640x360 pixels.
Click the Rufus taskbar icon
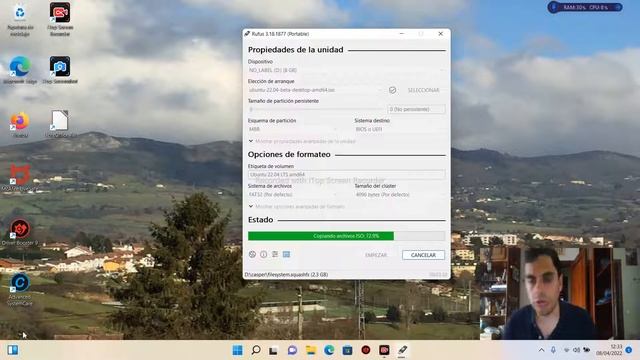coord(402,350)
